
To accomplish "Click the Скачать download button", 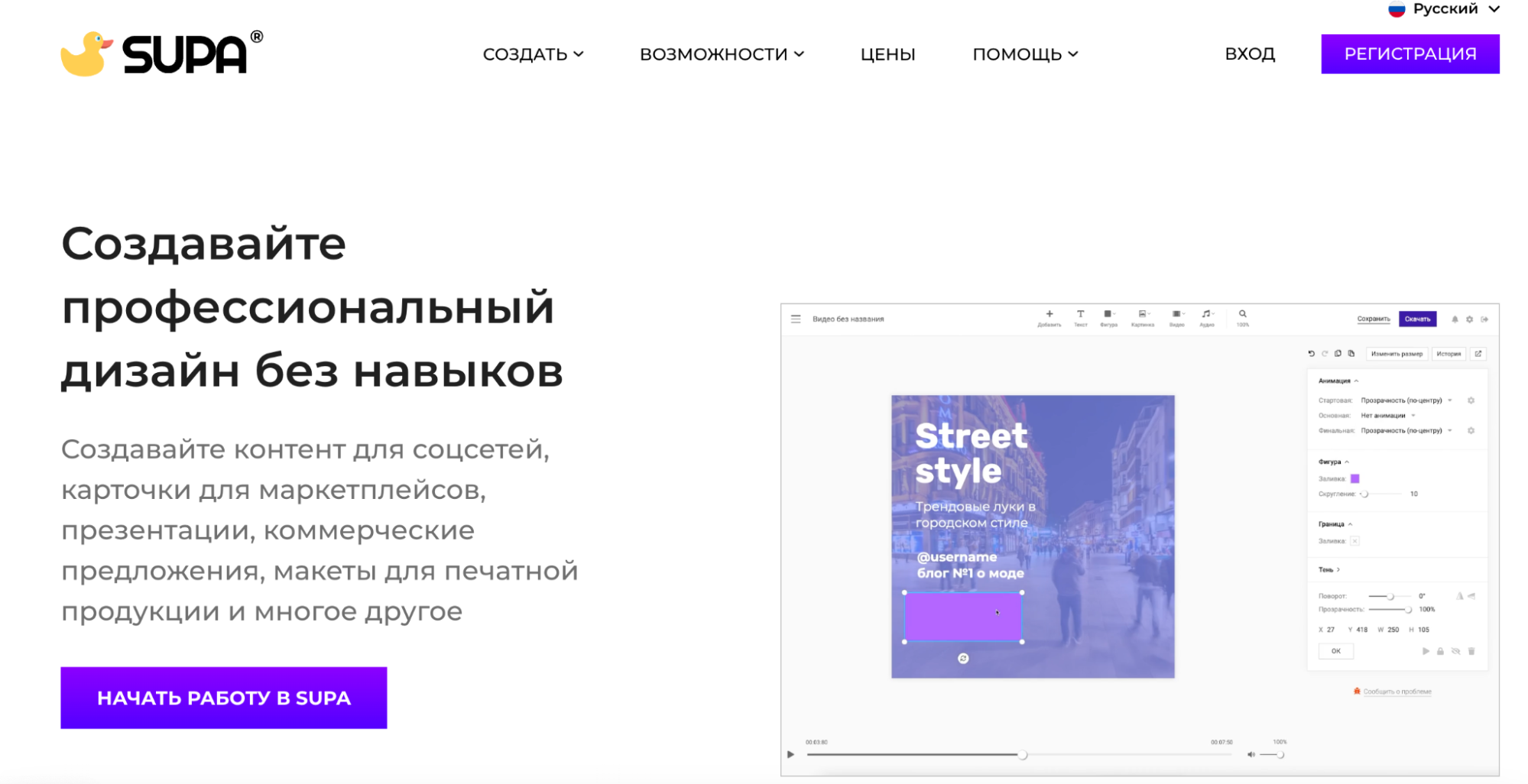I will point(1418,319).
